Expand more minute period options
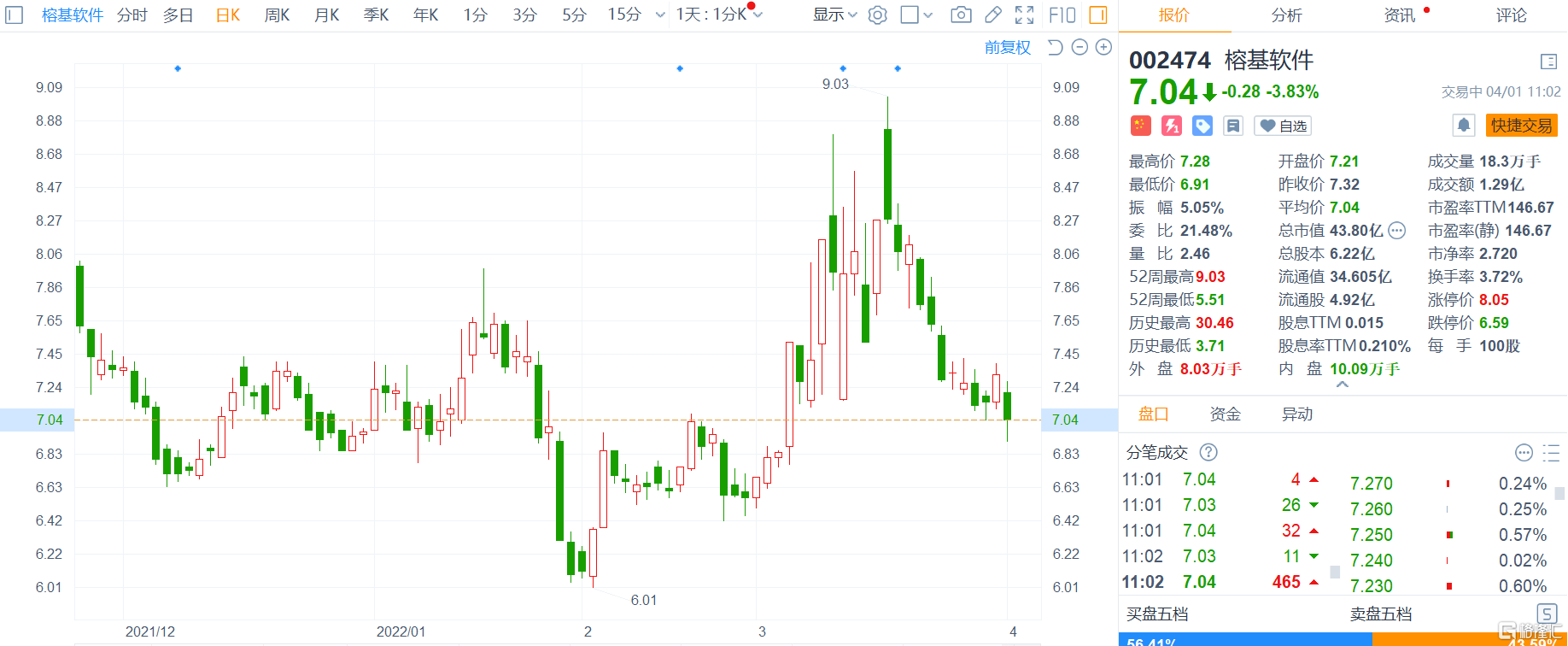 660,15
